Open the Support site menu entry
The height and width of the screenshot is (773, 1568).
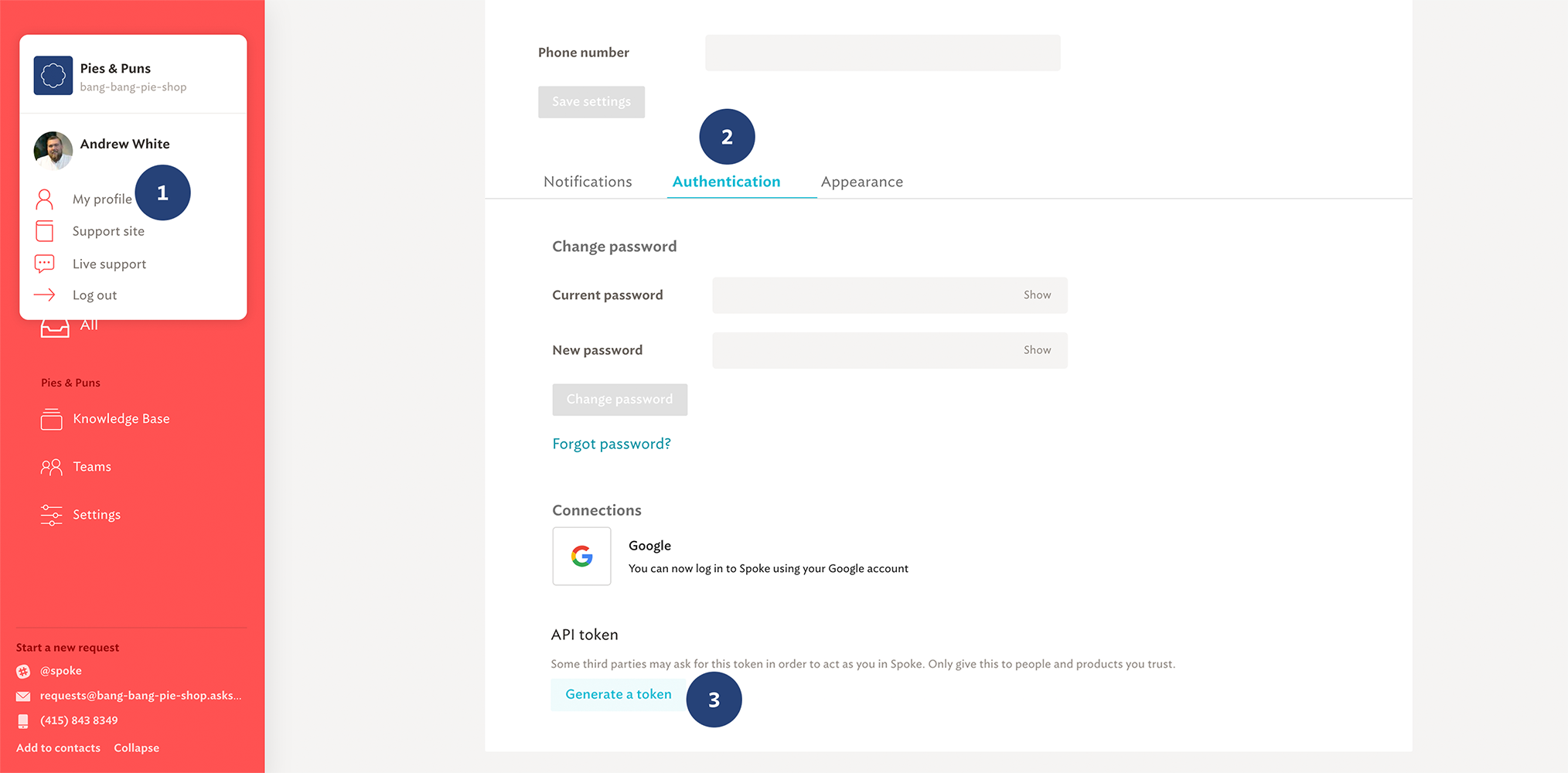coord(108,231)
